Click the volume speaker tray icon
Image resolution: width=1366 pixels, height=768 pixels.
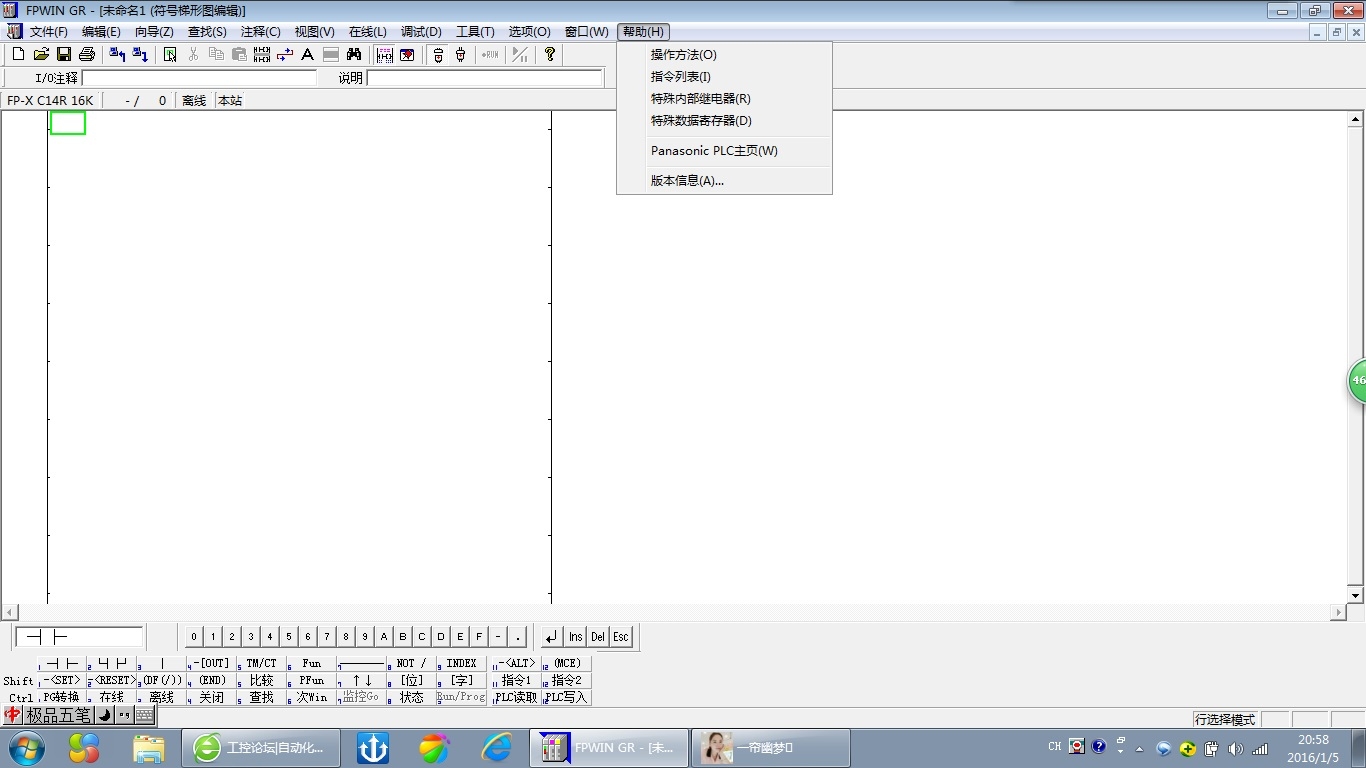(x=1236, y=748)
